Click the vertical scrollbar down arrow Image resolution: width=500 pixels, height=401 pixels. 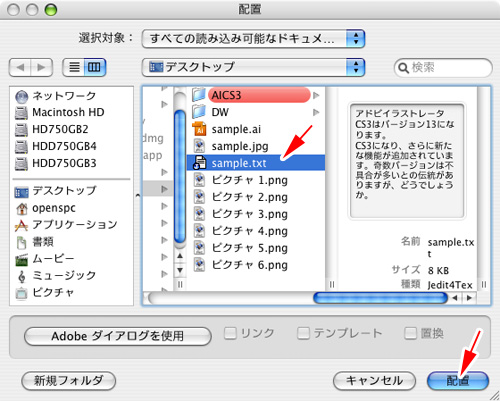point(180,270)
